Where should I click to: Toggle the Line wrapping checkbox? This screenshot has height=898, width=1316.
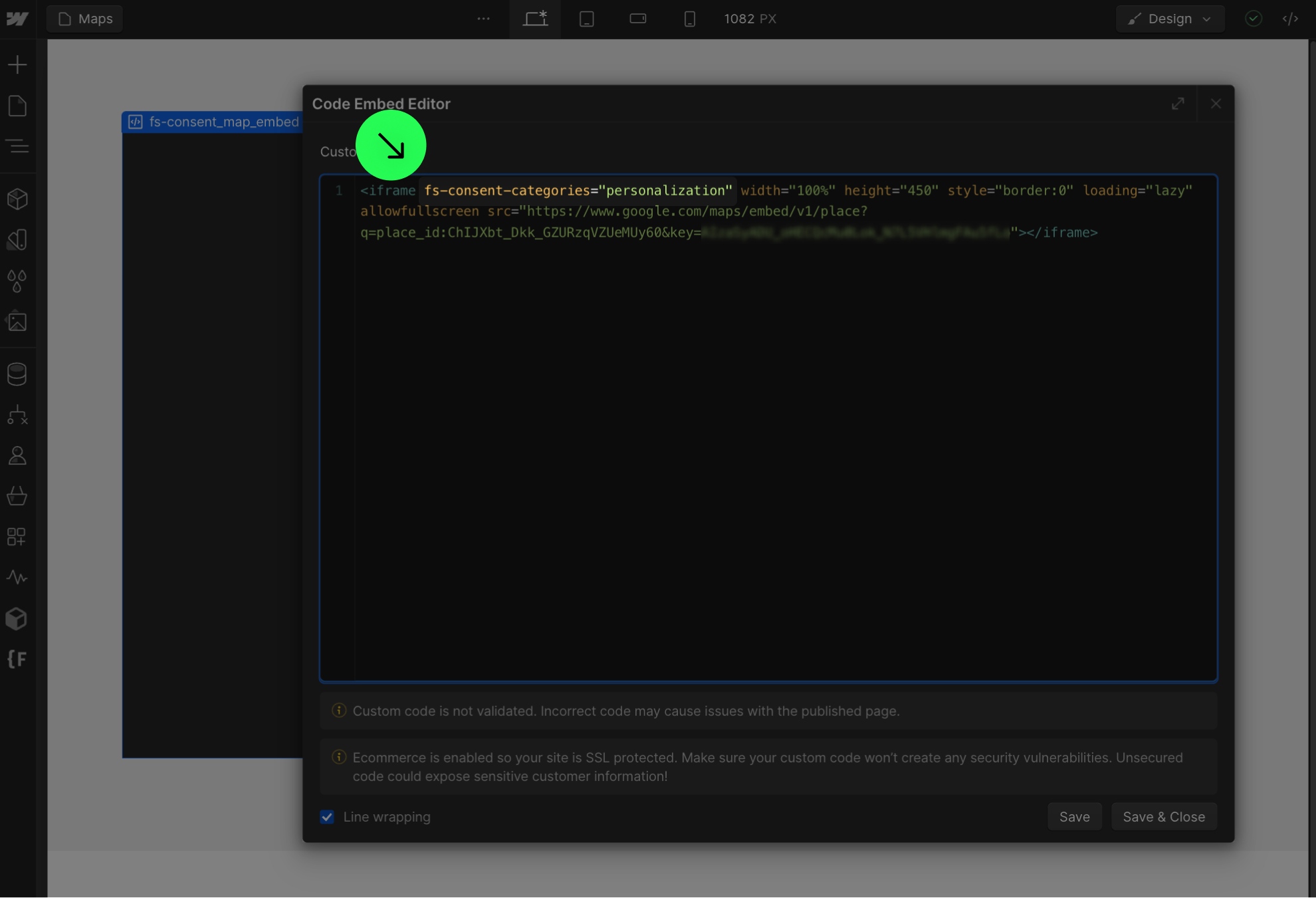[x=327, y=817]
